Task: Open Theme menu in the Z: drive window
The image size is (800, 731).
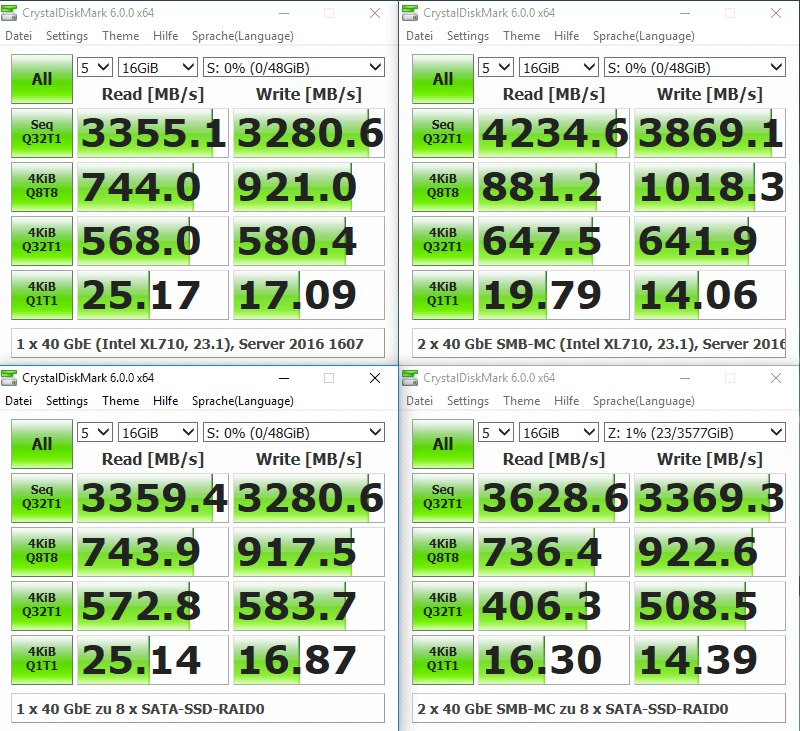Action: [x=521, y=401]
